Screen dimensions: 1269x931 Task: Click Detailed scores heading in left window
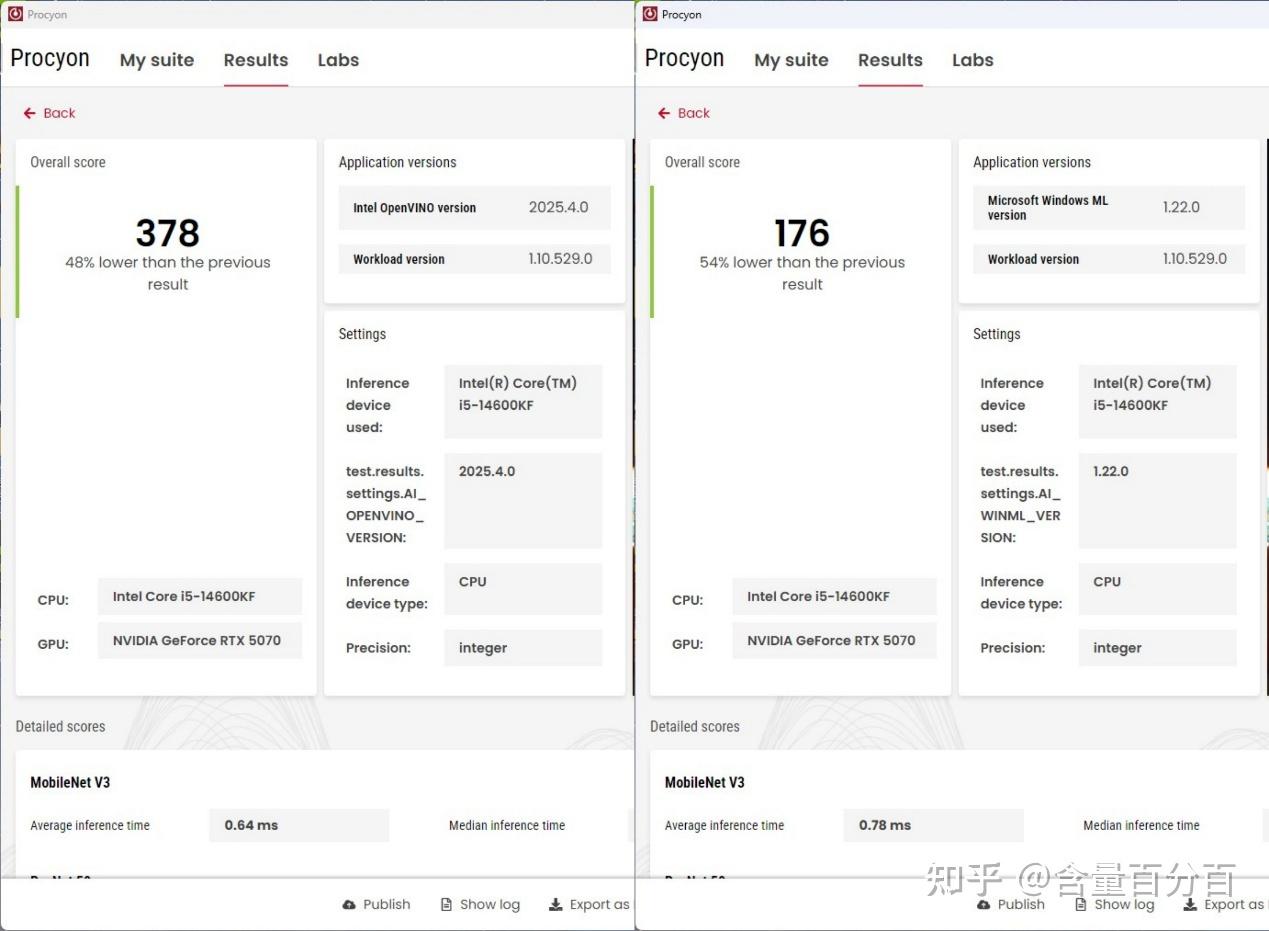point(60,727)
